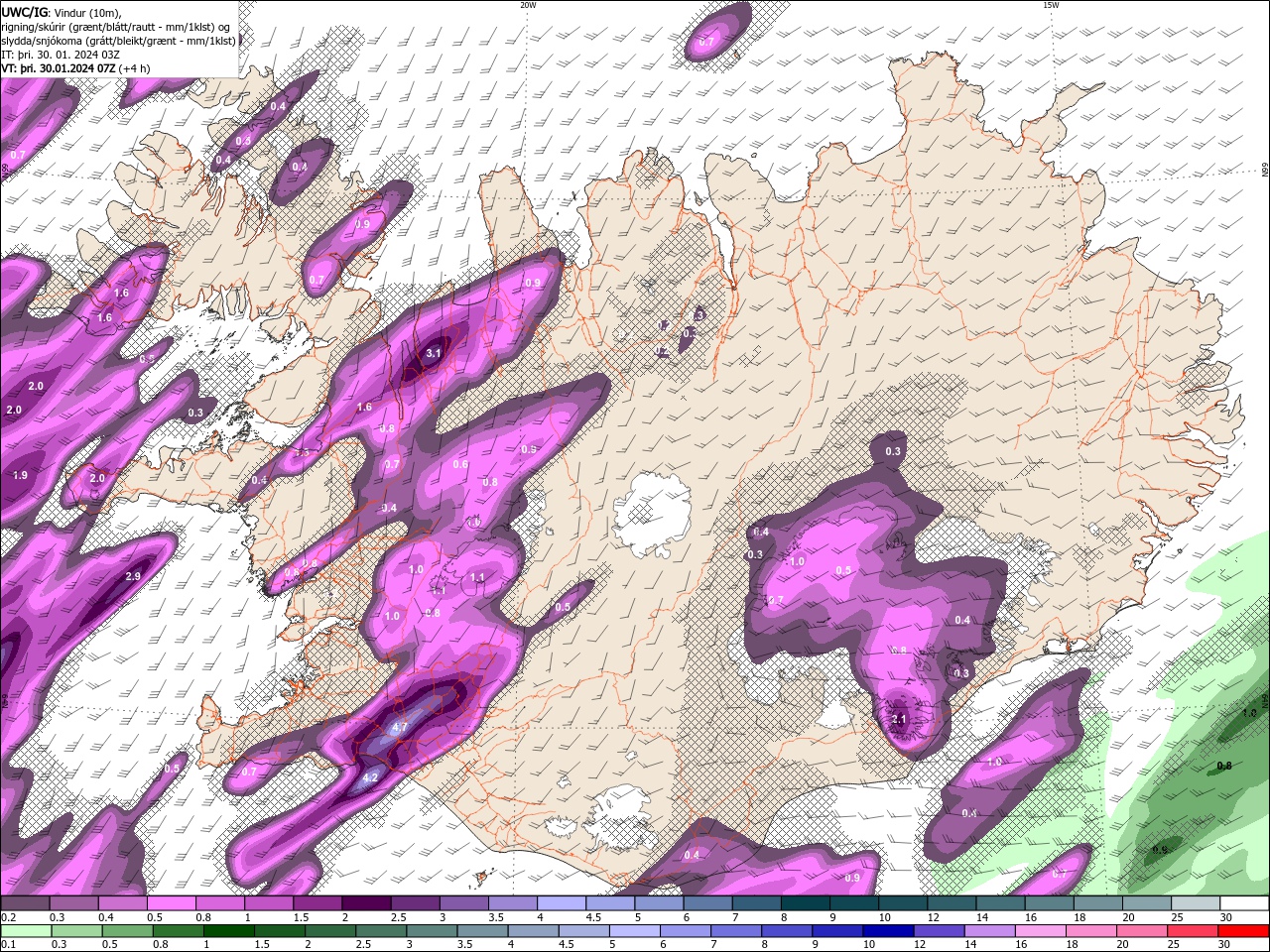Click the 4.2 precipitation value on the map
This screenshot has height=952, width=1270.
tap(370, 777)
